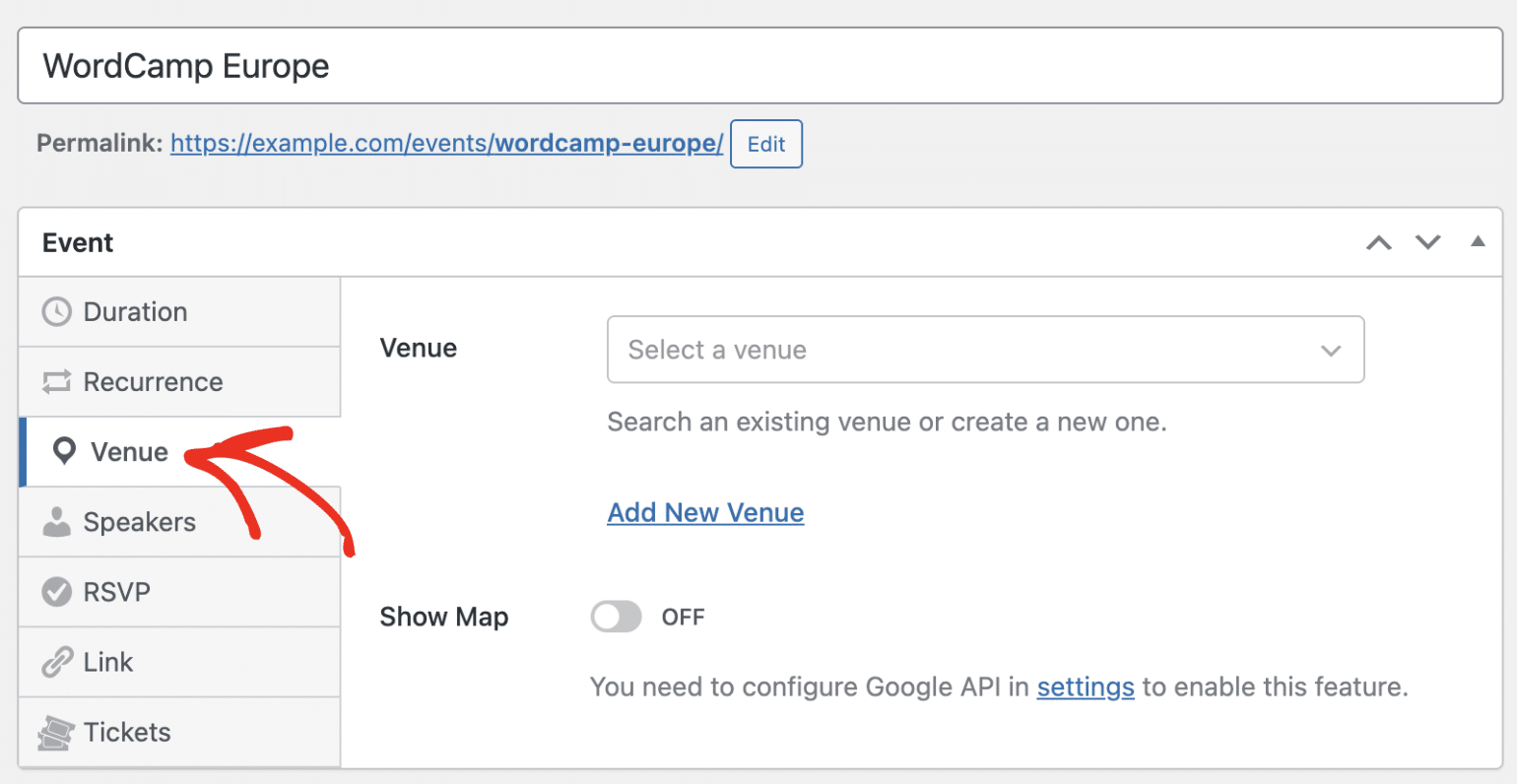
Task: Open the Link tab
Action: pos(179,662)
